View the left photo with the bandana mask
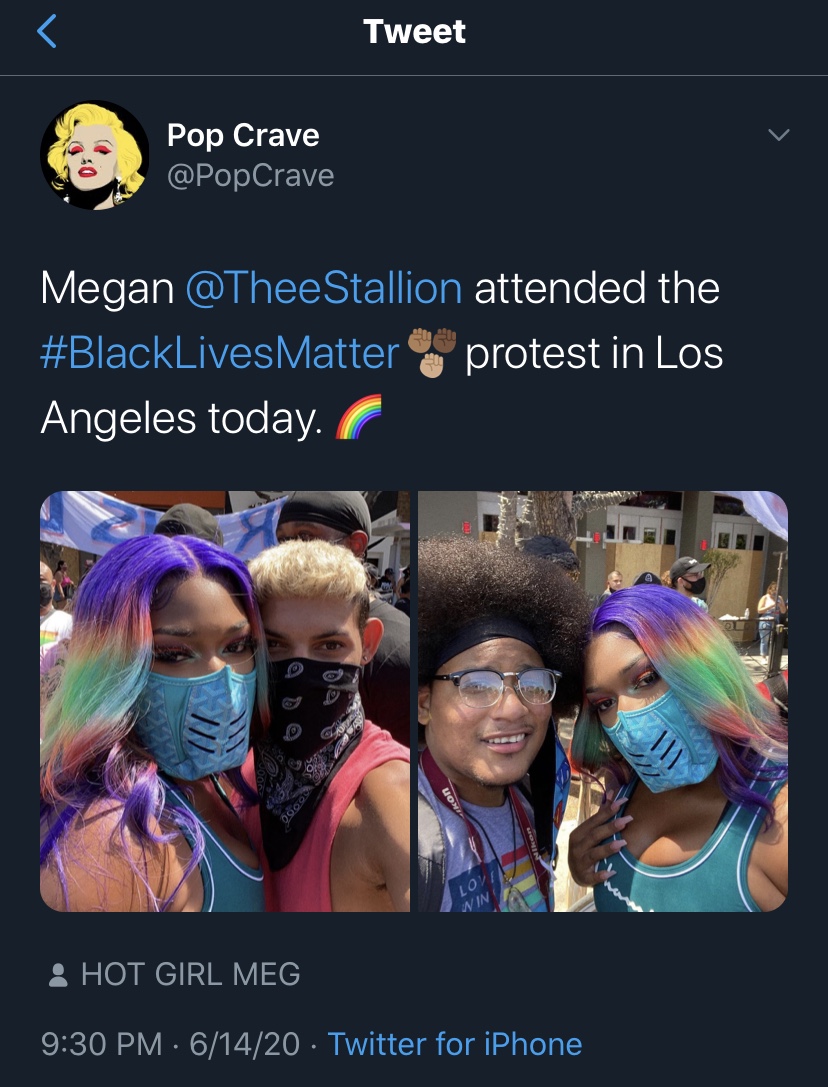The width and height of the screenshot is (828, 1087). [225, 701]
